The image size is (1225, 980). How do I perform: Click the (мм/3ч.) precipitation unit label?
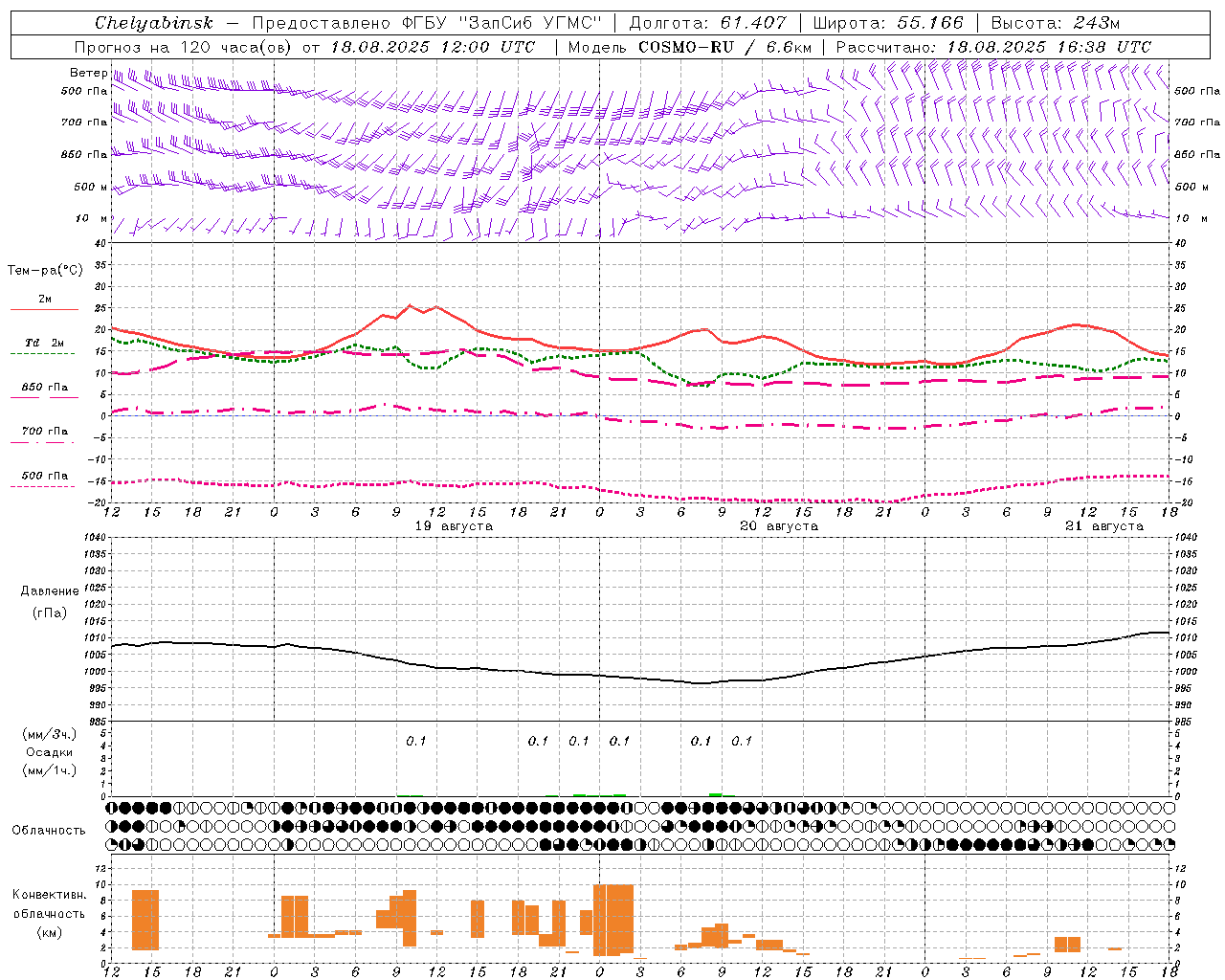[50, 734]
